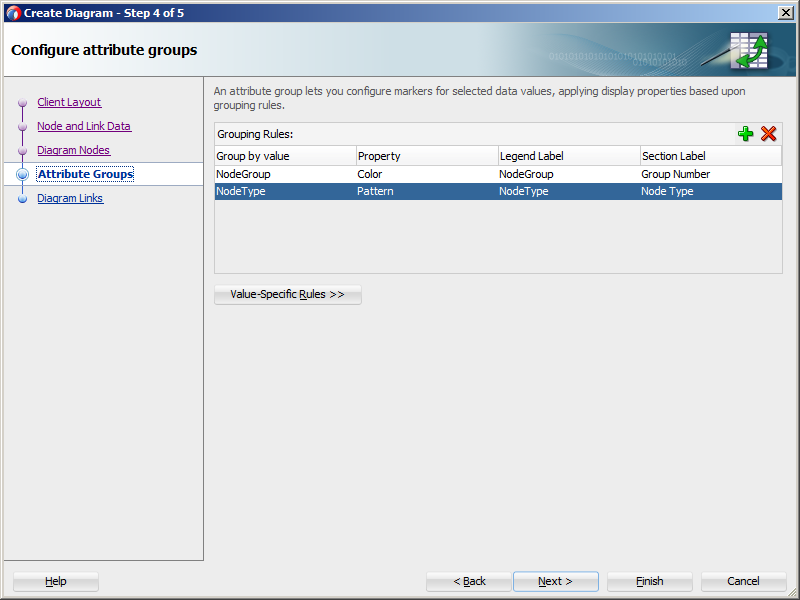Cancel the Create Diagram wizard

coord(743,581)
